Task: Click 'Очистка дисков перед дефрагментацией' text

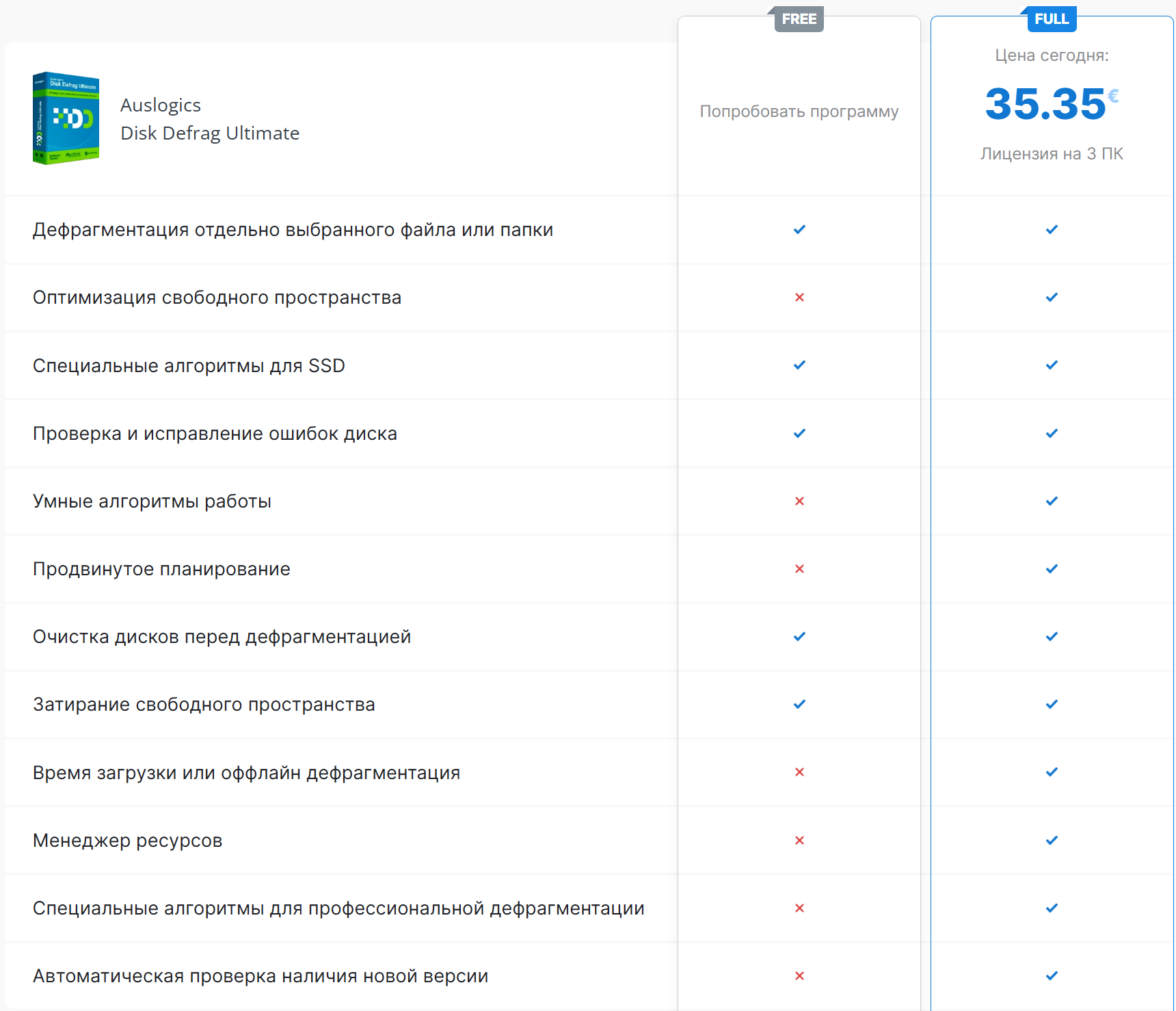Action: pos(222,638)
